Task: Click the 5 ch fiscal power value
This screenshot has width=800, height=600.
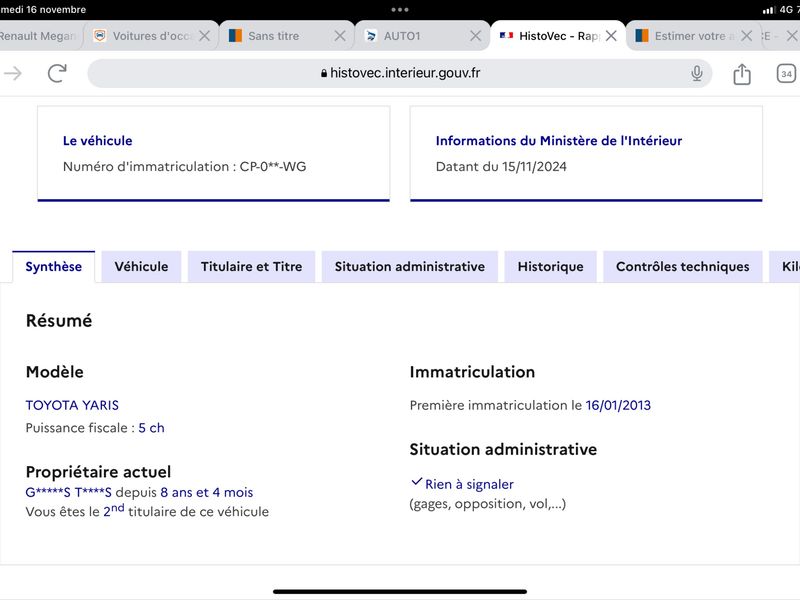Action: pos(152,428)
